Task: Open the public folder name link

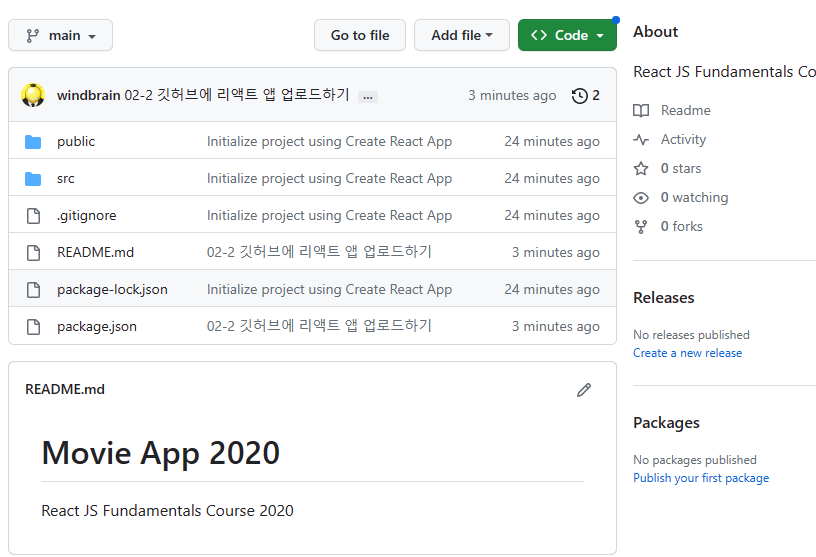Action: [x=76, y=142]
